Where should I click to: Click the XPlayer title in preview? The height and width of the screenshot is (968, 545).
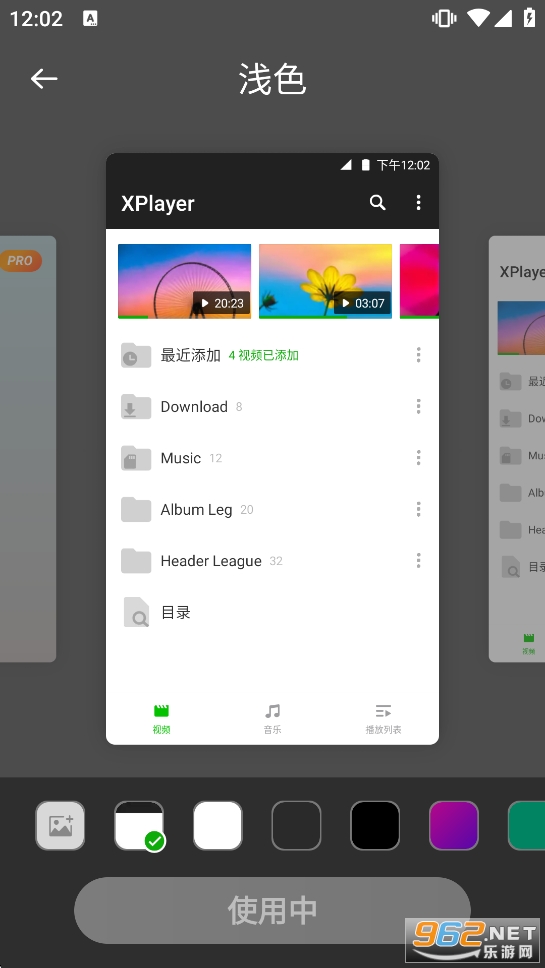[x=157, y=203]
